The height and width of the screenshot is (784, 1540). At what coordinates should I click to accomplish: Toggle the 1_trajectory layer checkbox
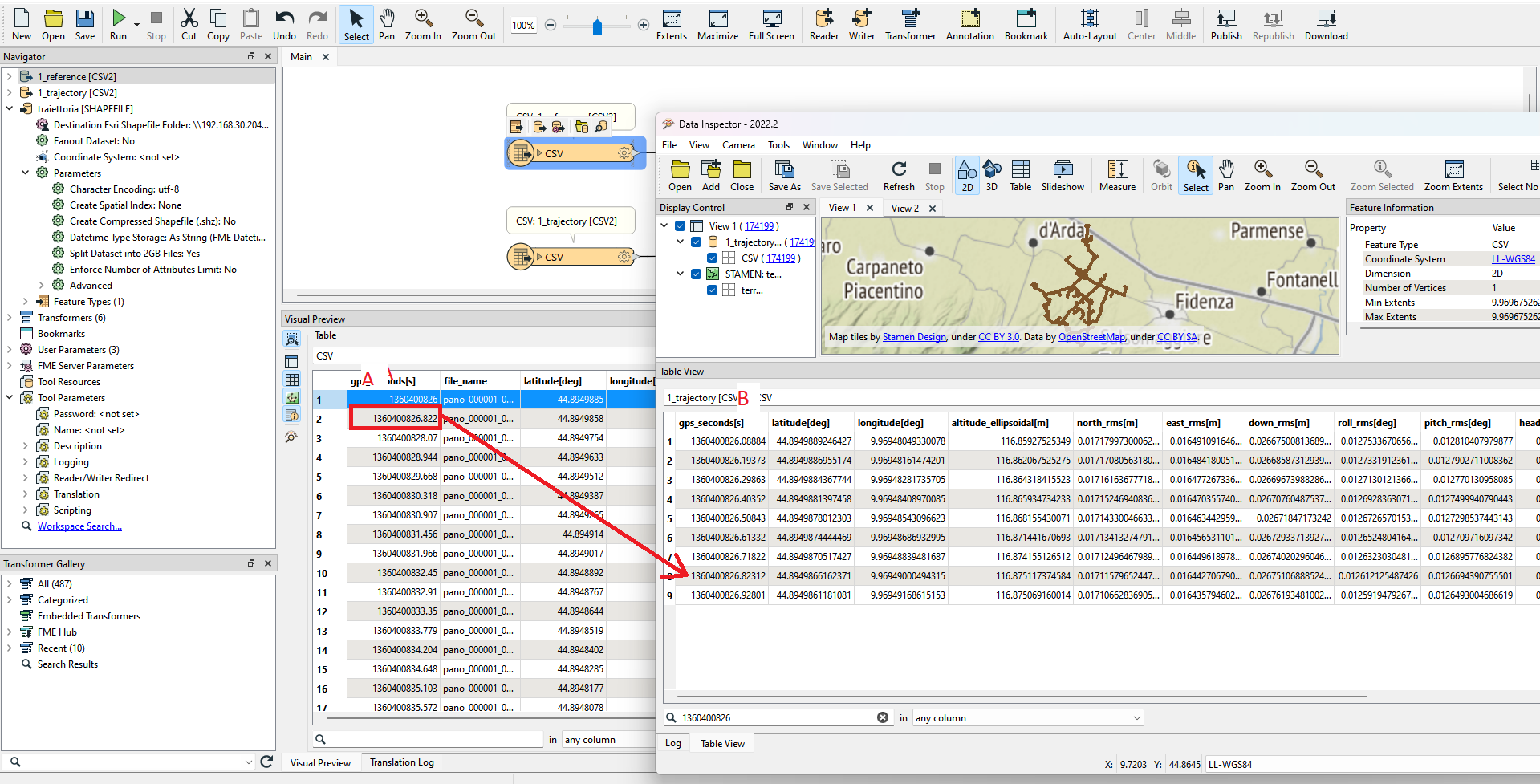[696, 242]
